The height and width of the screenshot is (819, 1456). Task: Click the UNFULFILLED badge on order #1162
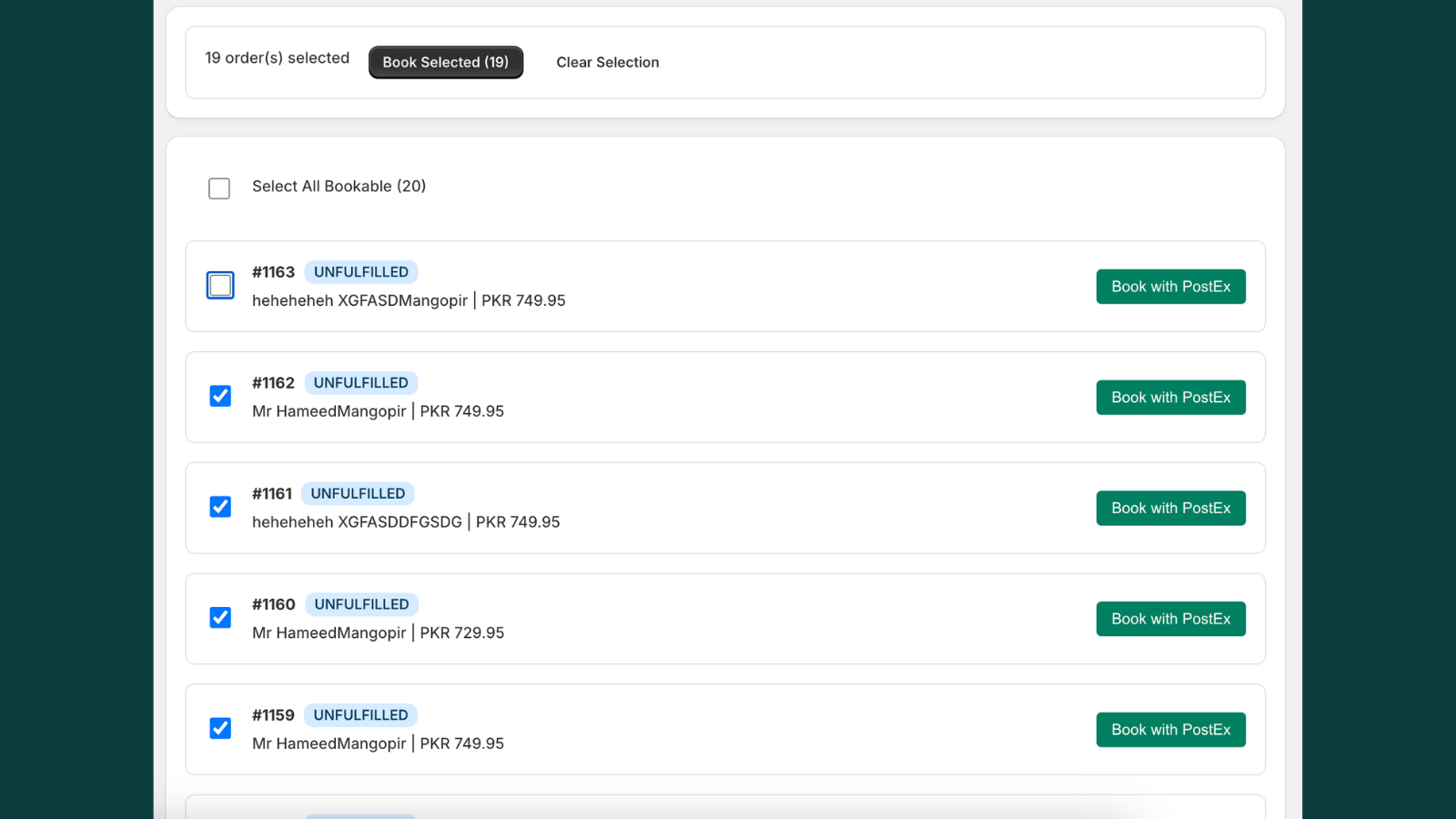(360, 383)
